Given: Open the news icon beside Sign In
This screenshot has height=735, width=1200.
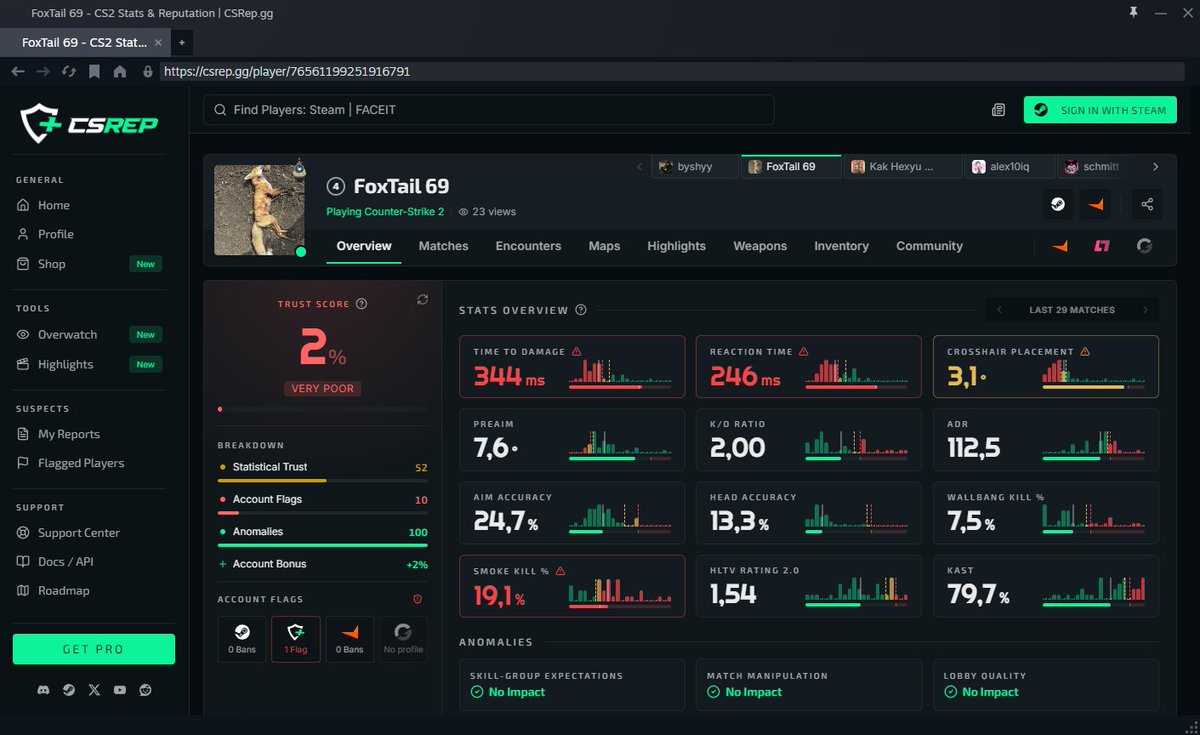Looking at the screenshot, I should coord(998,110).
